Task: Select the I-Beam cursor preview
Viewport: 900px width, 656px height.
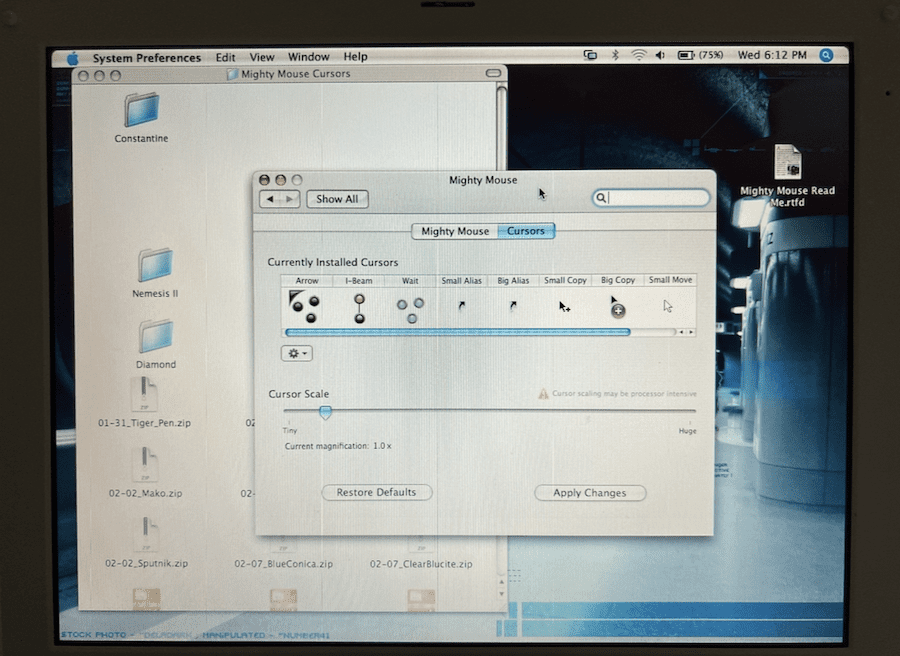Action: pyautogui.click(x=359, y=308)
